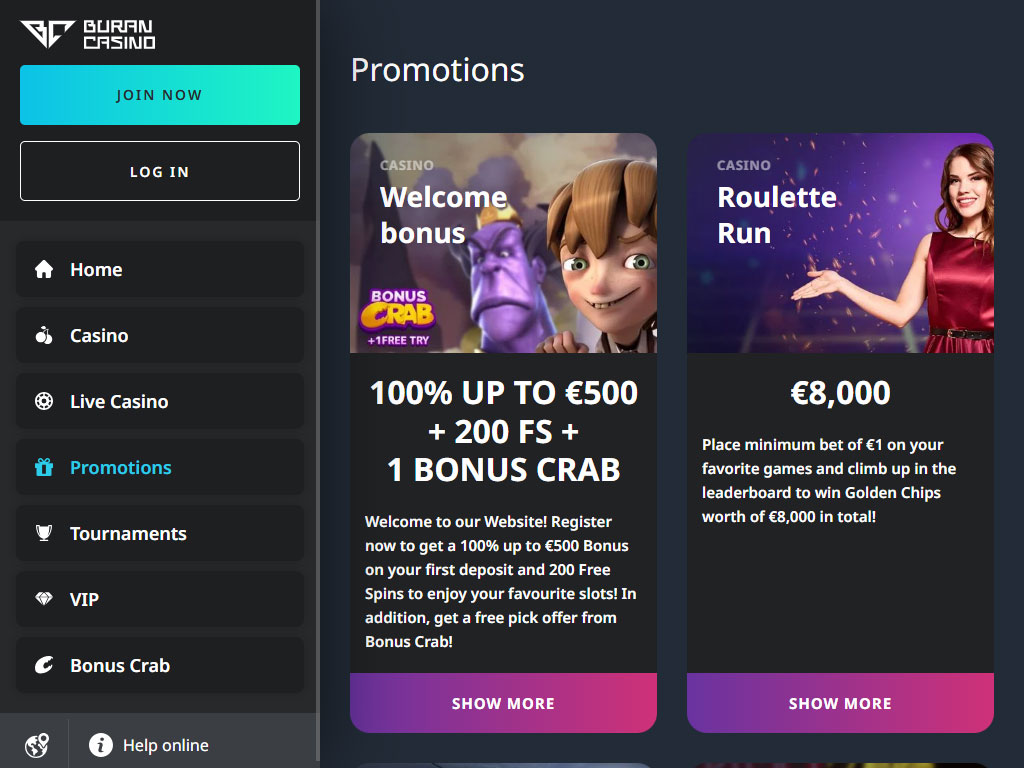The width and height of the screenshot is (1024, 768).
Task: Click the LOG IN button
Action: pyautogui.click(x=160, y=171)
